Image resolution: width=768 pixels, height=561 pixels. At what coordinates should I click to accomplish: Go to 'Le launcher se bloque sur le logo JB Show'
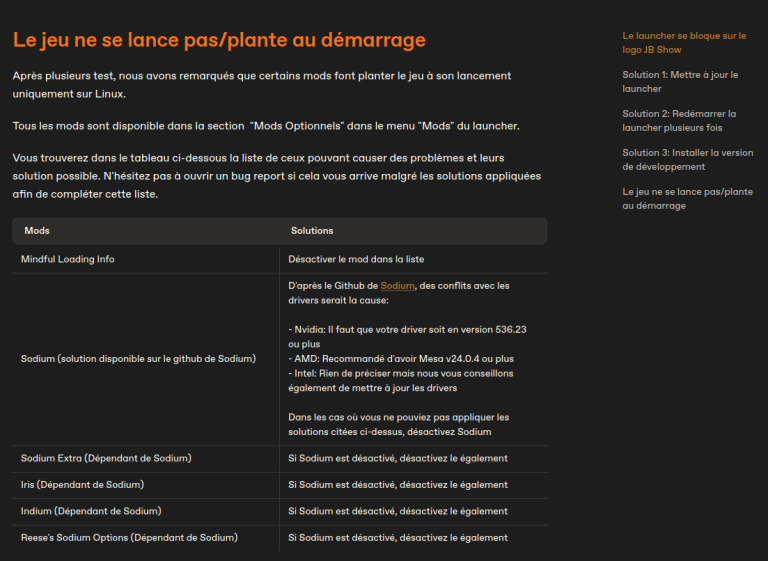(x=684, y=43)
